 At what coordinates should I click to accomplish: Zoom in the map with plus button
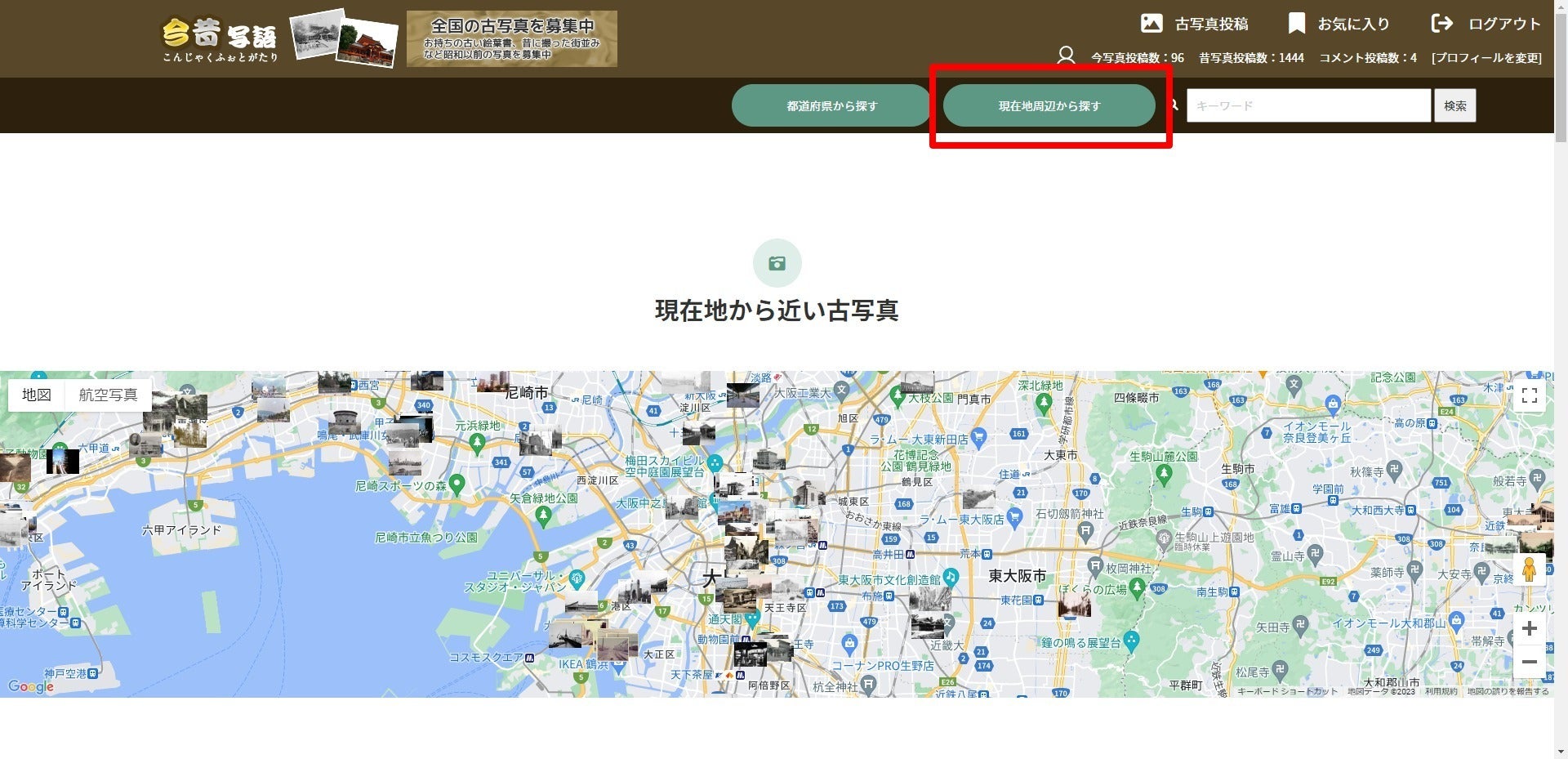[x=1530, y=628]
